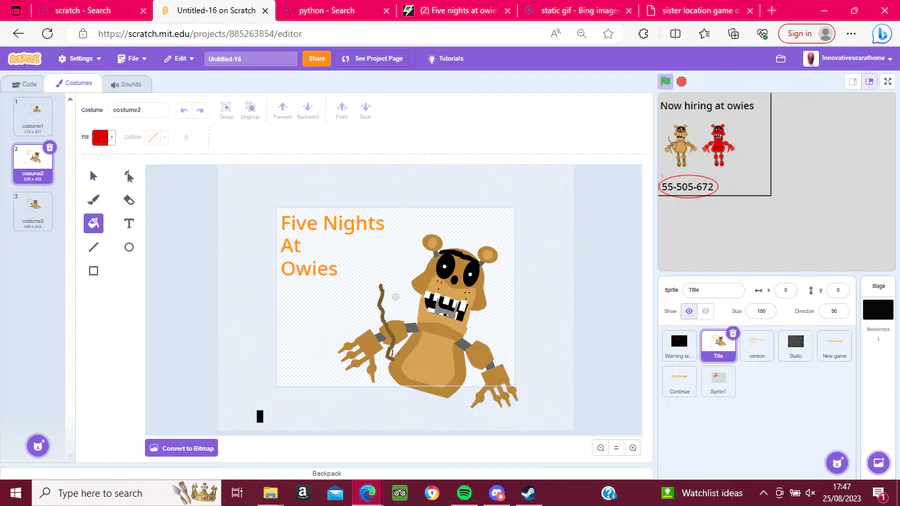
Task: Click the redo arrow in costume editor
Action: [x=200, y=110]
